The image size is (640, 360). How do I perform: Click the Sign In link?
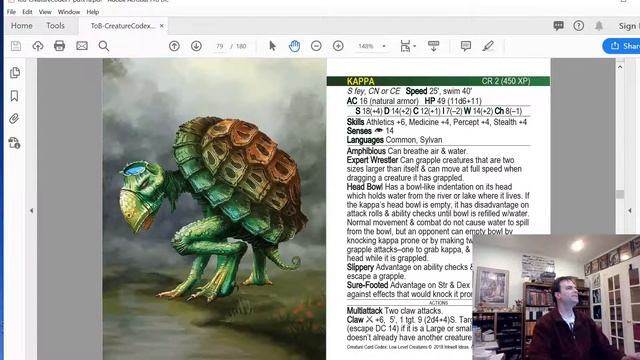point(629,26)
